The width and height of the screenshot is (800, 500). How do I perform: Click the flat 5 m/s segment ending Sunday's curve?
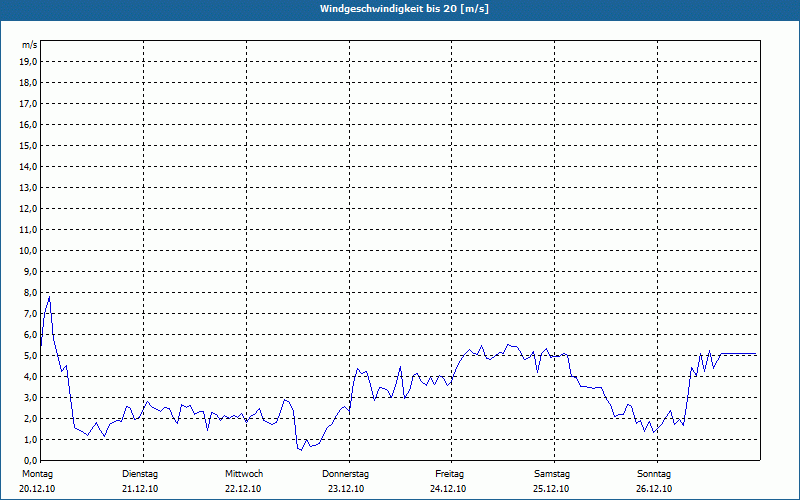pyautogui.click(x=739, y=353)
